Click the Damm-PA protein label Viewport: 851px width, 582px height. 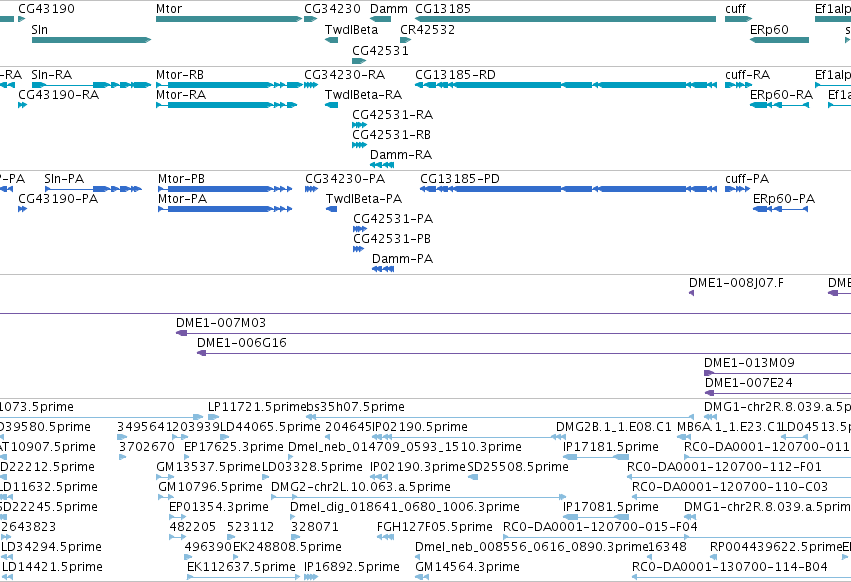click(x=402, y=259)
